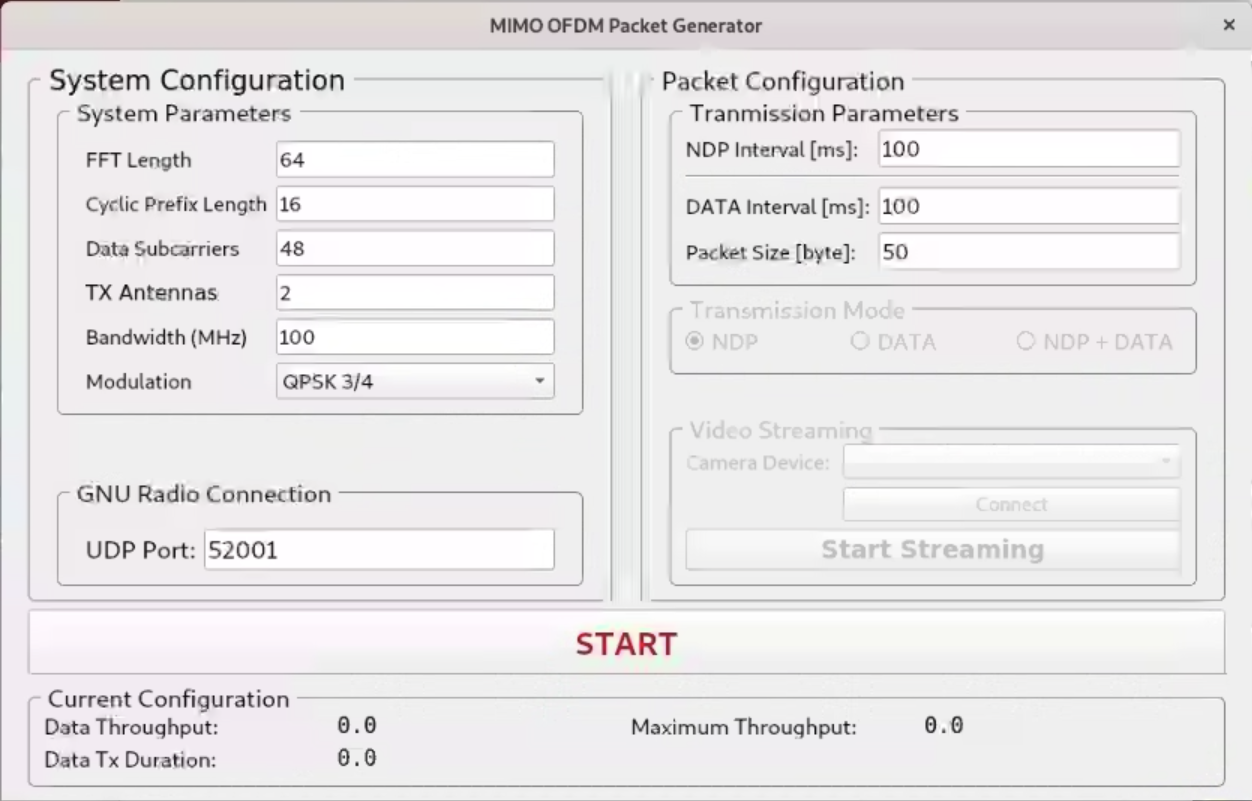The width and height of the screenshot is (1252, 801).
Task: Click the Modulation dropdown arrow
Action: 539,381
